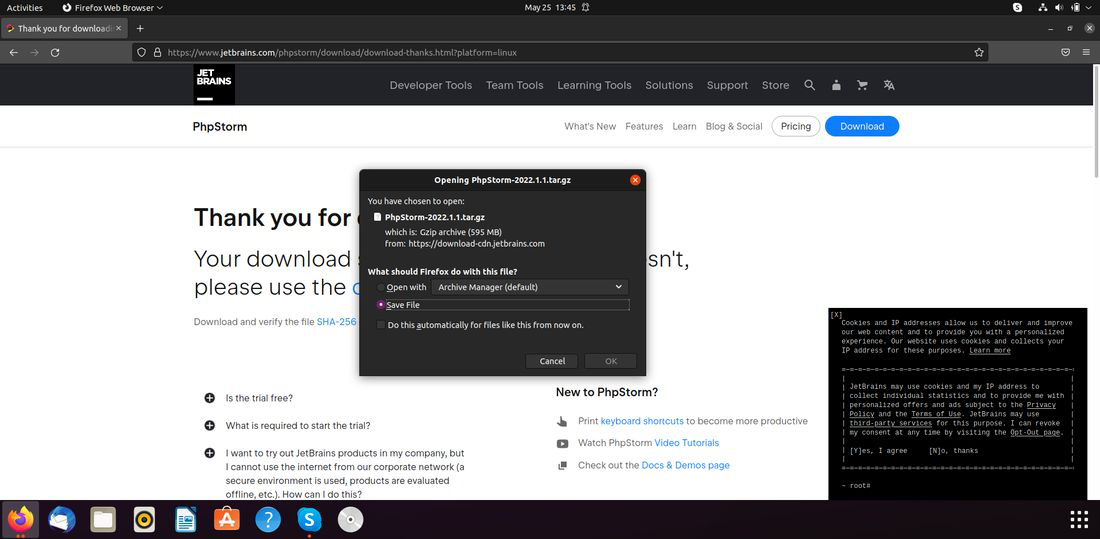Click [Y]es, I agree in cookie console
The height and width of the screenshot is (539, 1100).
pos(878,451)
